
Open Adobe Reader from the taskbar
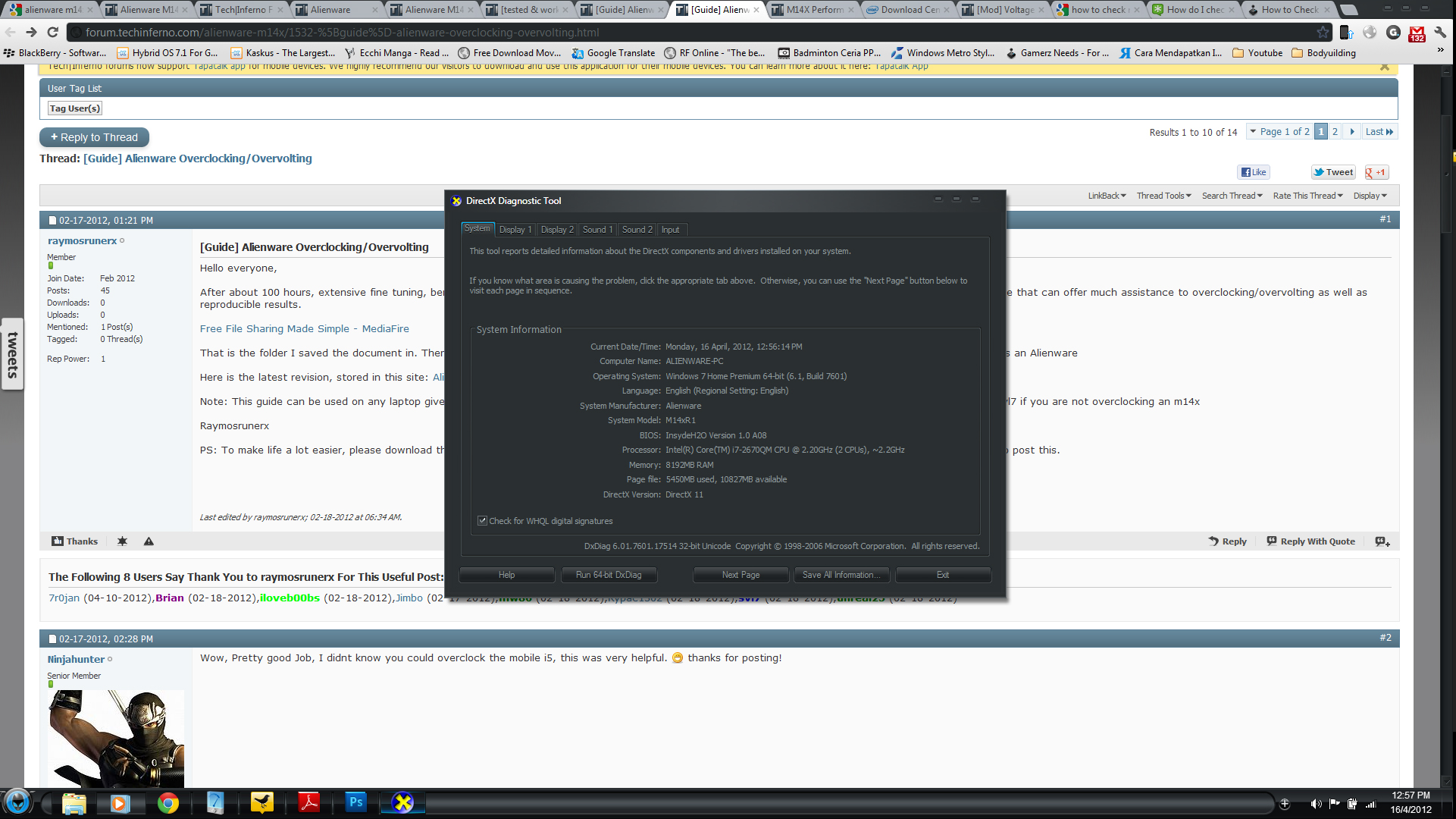click(308, 802)
